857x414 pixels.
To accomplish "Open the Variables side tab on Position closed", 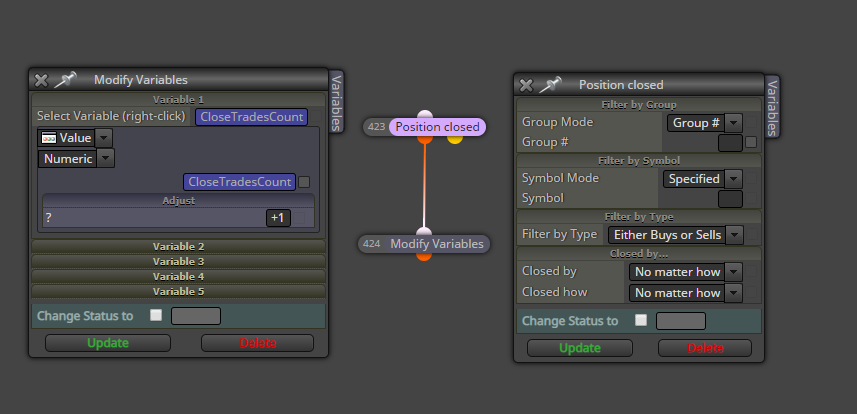I will [772, 106].
